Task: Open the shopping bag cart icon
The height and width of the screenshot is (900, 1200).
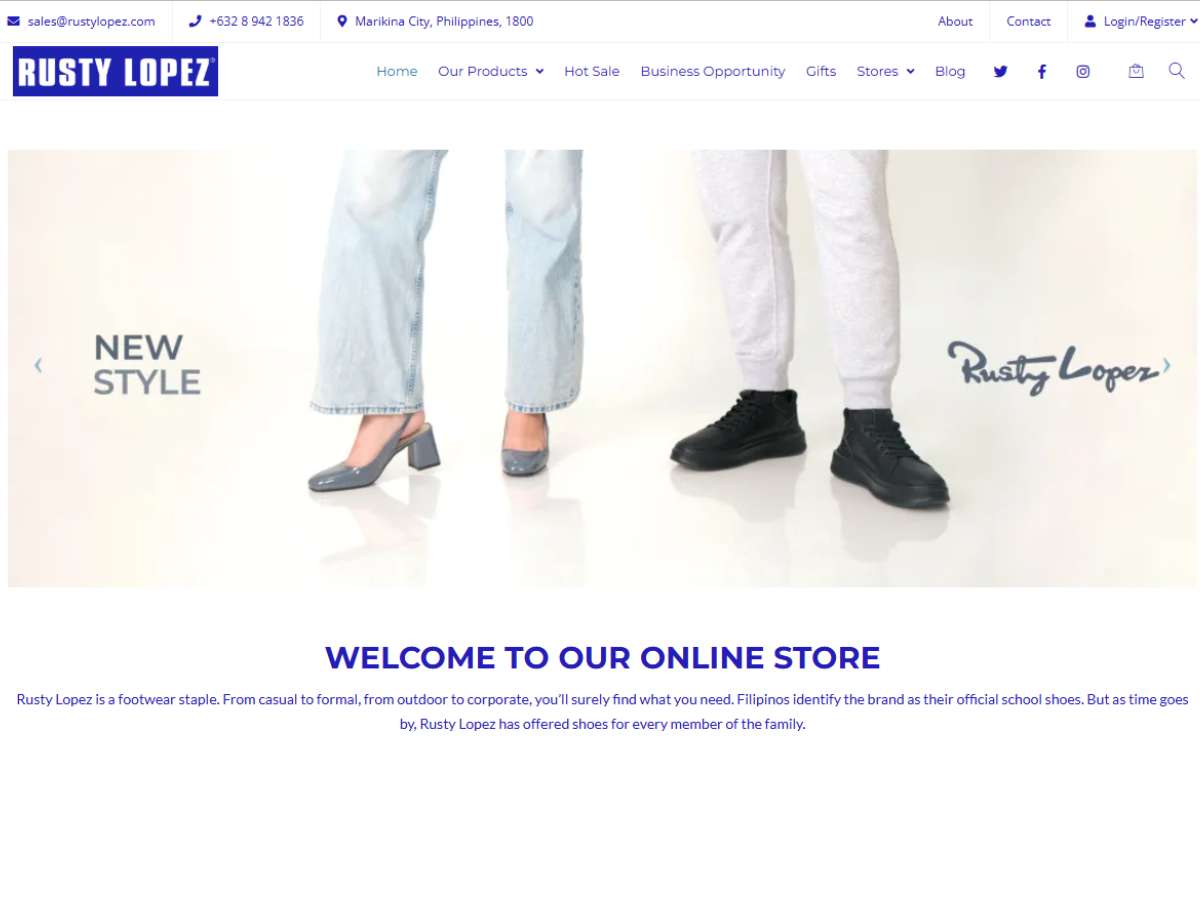Action: tap(1136, 71)
